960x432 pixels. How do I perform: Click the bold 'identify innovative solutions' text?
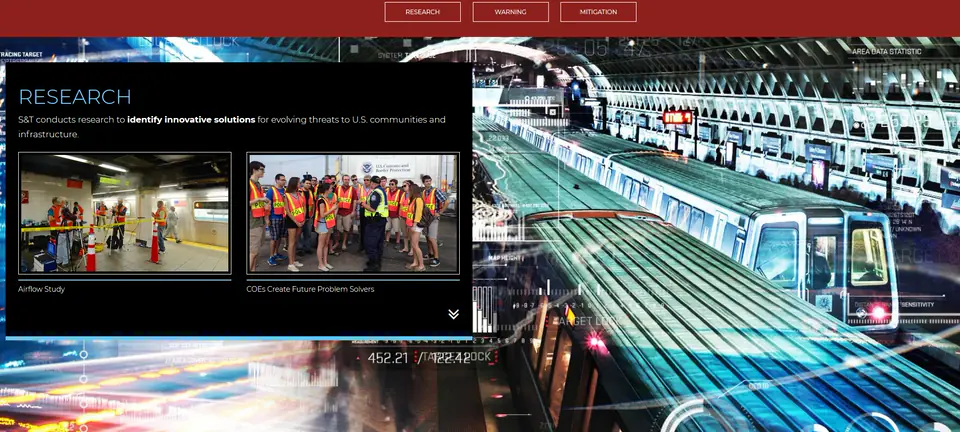[x=191, y=119]
